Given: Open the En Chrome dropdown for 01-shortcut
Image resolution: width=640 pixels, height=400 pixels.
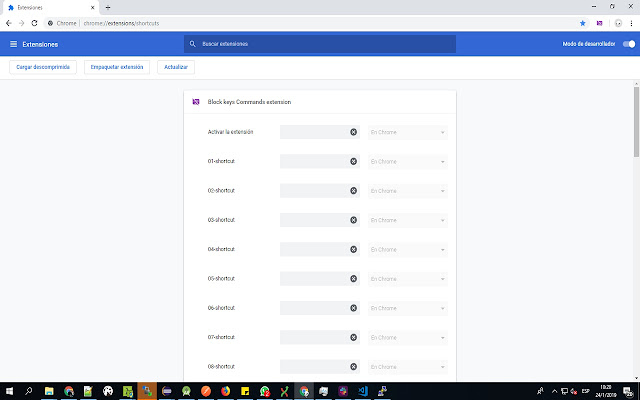Looking at the screenshot, I should (x=408, y=162).
